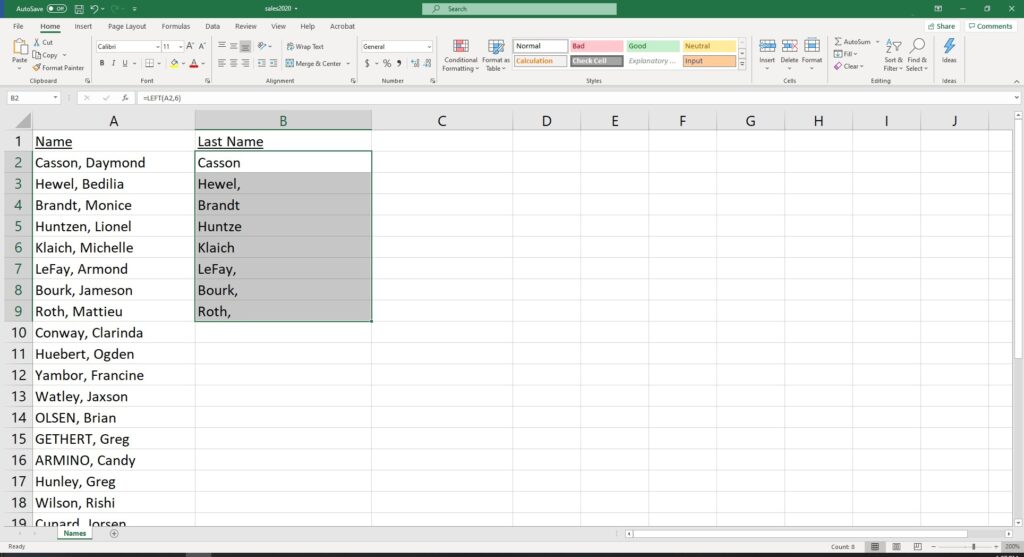The height and width of the screenshot is (557, 1024).
Task: Click the Insert Function fx icon
Action: 125,98
